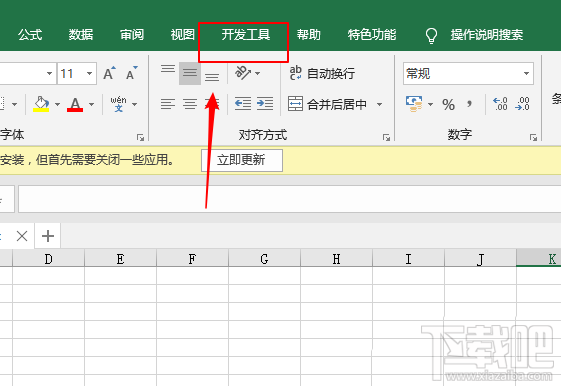The width and height of the screenshot is (561, 386).
Task: Align text left
Action: coord(168,104)
